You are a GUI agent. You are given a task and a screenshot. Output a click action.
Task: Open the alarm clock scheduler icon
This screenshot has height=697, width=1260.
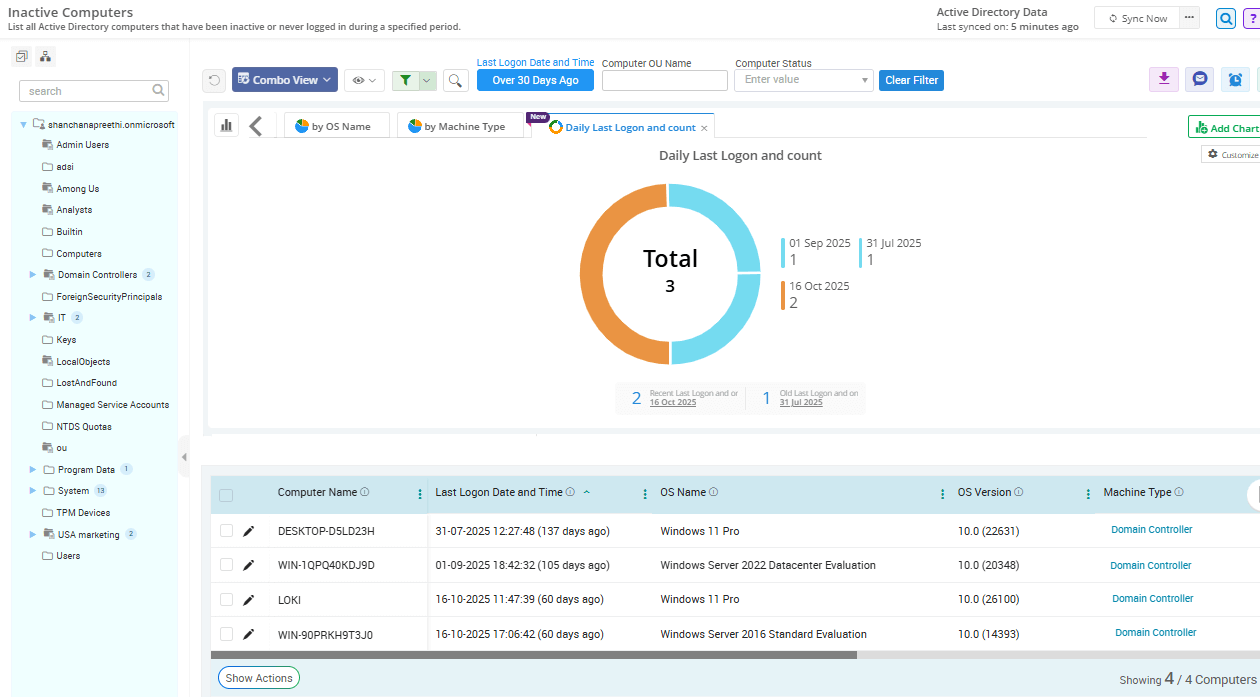[1236, 80]
